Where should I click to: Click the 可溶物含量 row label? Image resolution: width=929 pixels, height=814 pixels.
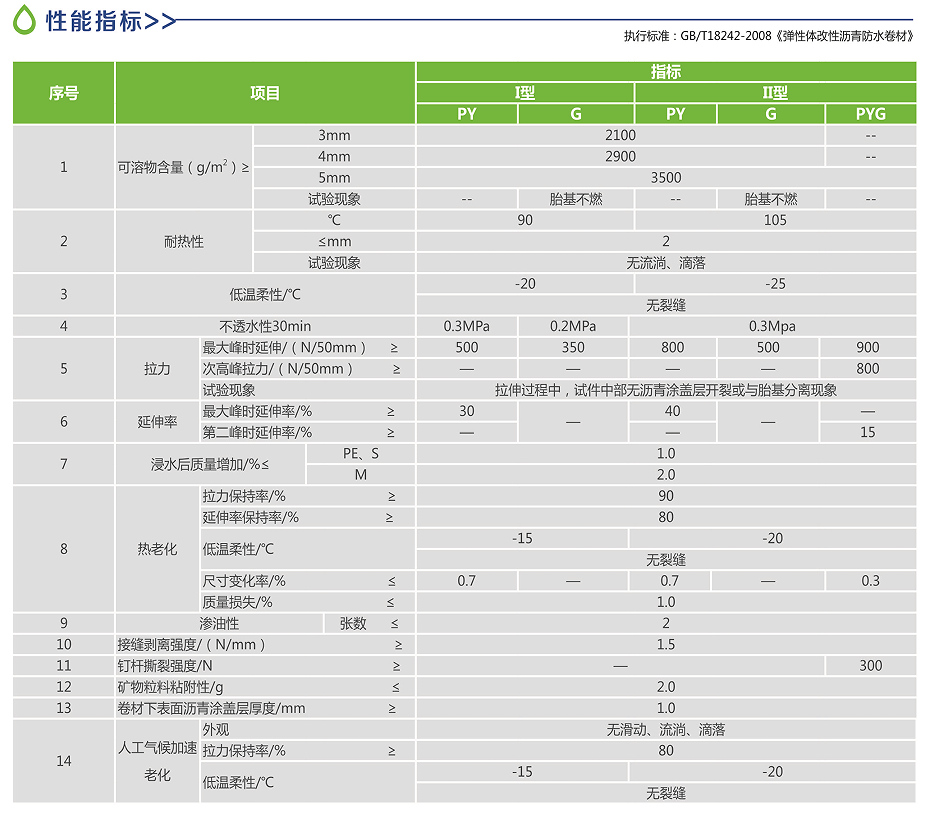183,167
